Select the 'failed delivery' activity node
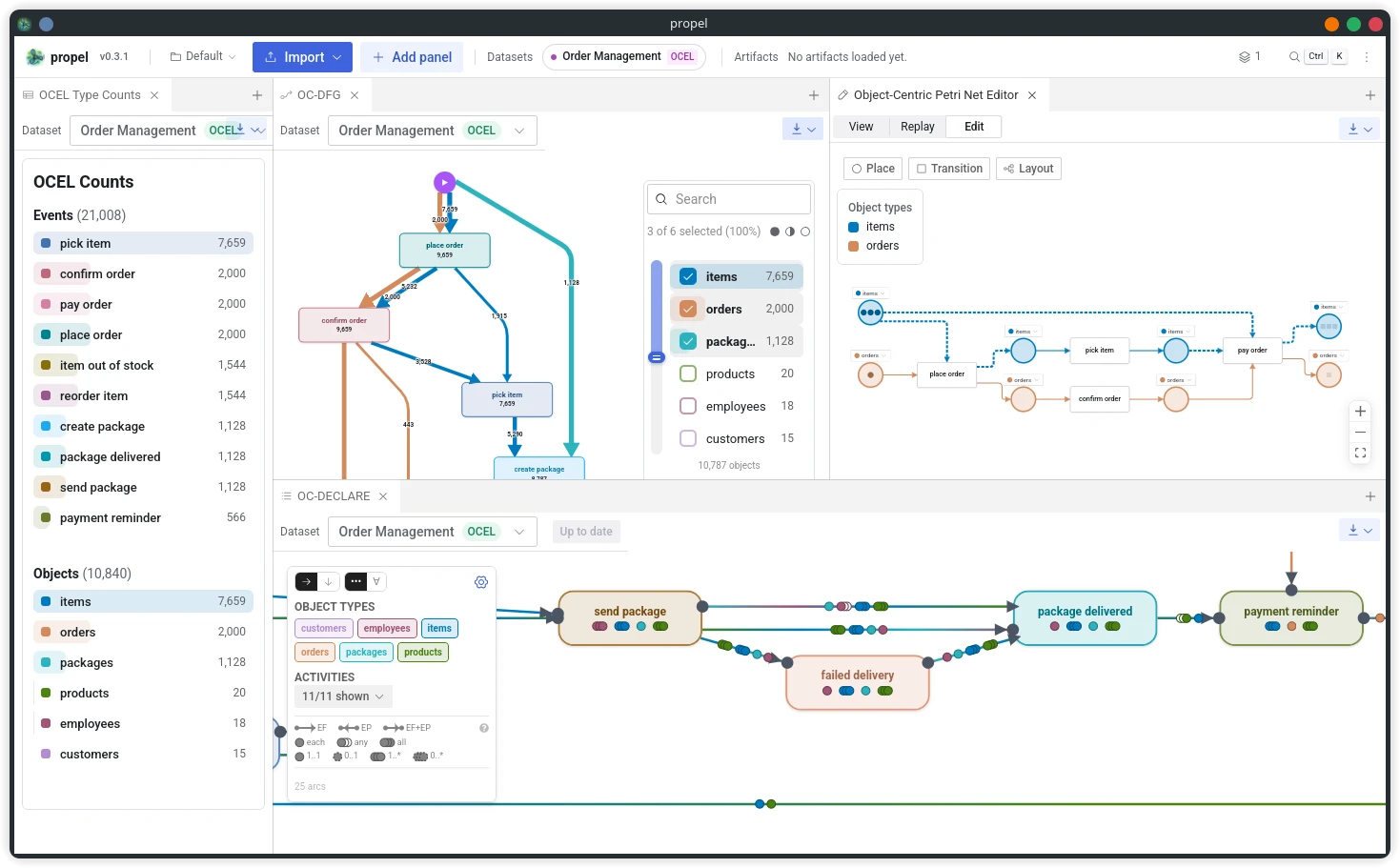 858,682
